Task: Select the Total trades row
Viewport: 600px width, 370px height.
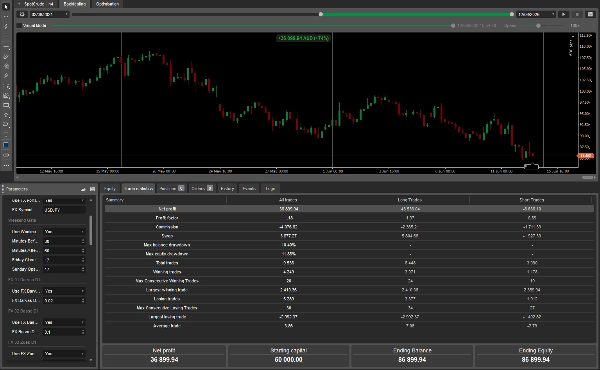Action: pos(349,263)
